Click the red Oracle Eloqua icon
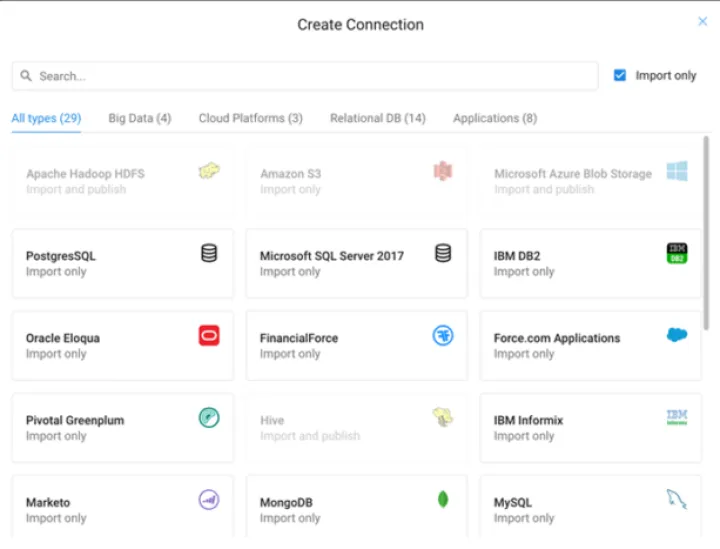 [x=209, y=336]
